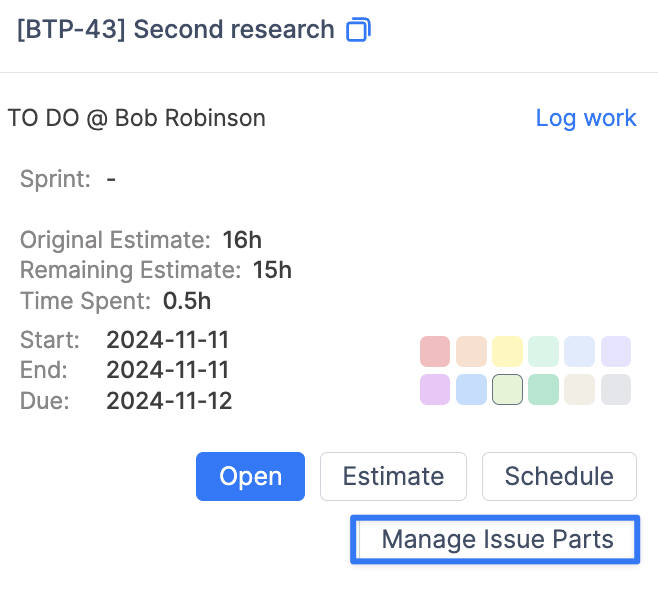The image size is (658, 592).
Task: Choose the peach color swatch
Action: [x=471, y=352]
